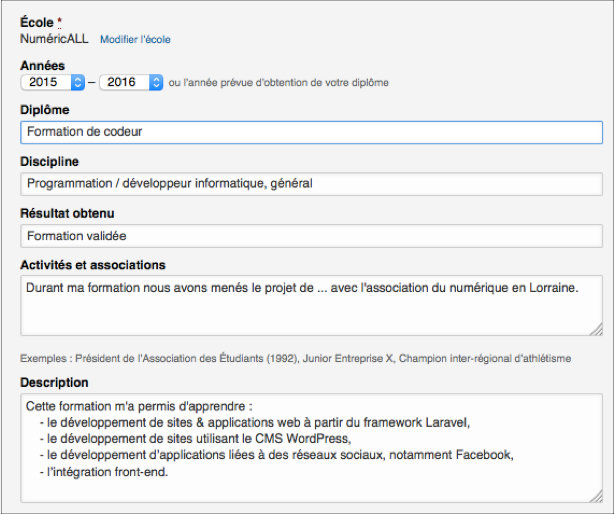Select the Résultat obtenu field 'Formation validée'

click(x=311, y=236)
